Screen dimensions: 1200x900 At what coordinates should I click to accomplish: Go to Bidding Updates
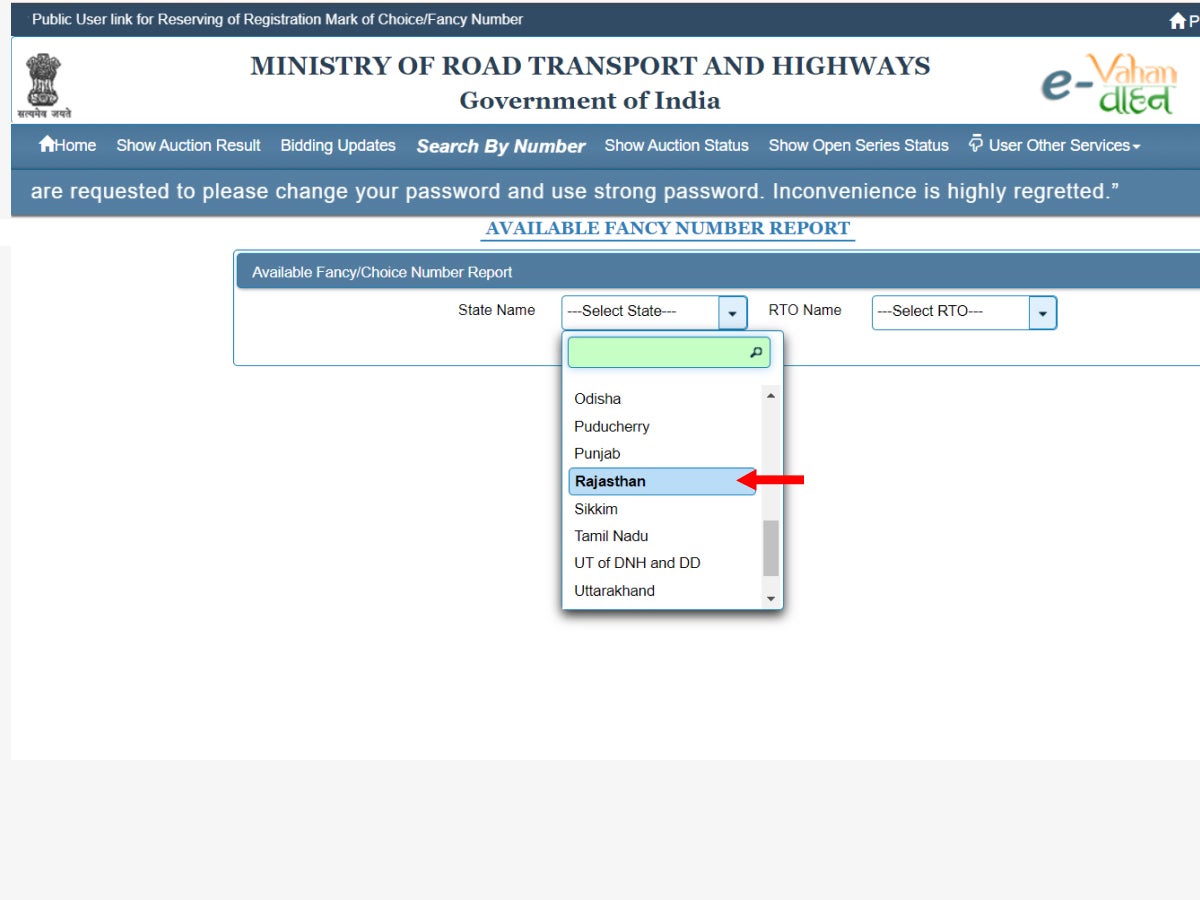pyautogui.click(x=338, y=145)
